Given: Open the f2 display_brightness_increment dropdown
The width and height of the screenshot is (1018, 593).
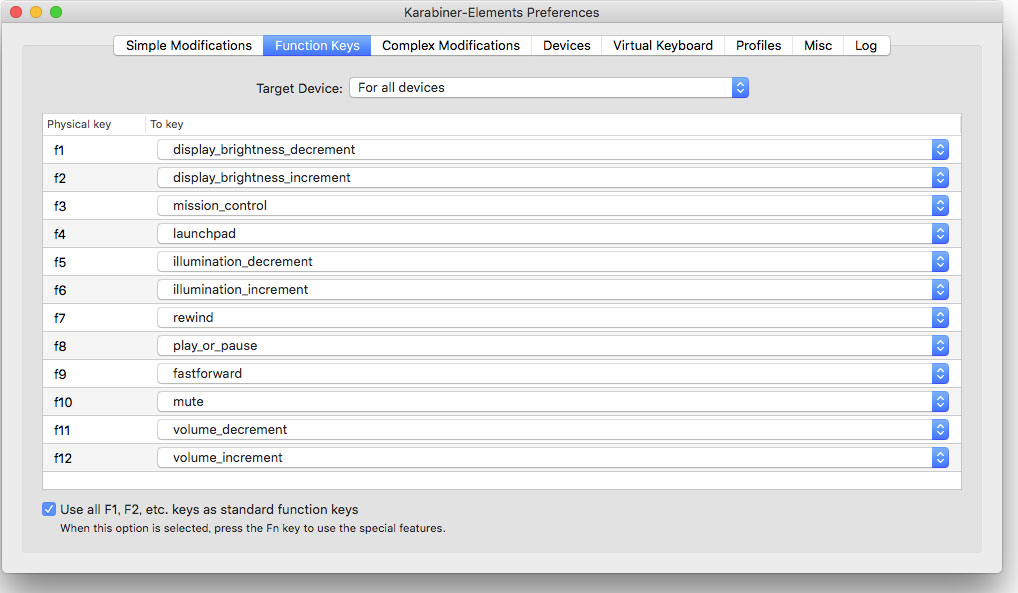Looking at the screenshot, I should click(552, 177).
